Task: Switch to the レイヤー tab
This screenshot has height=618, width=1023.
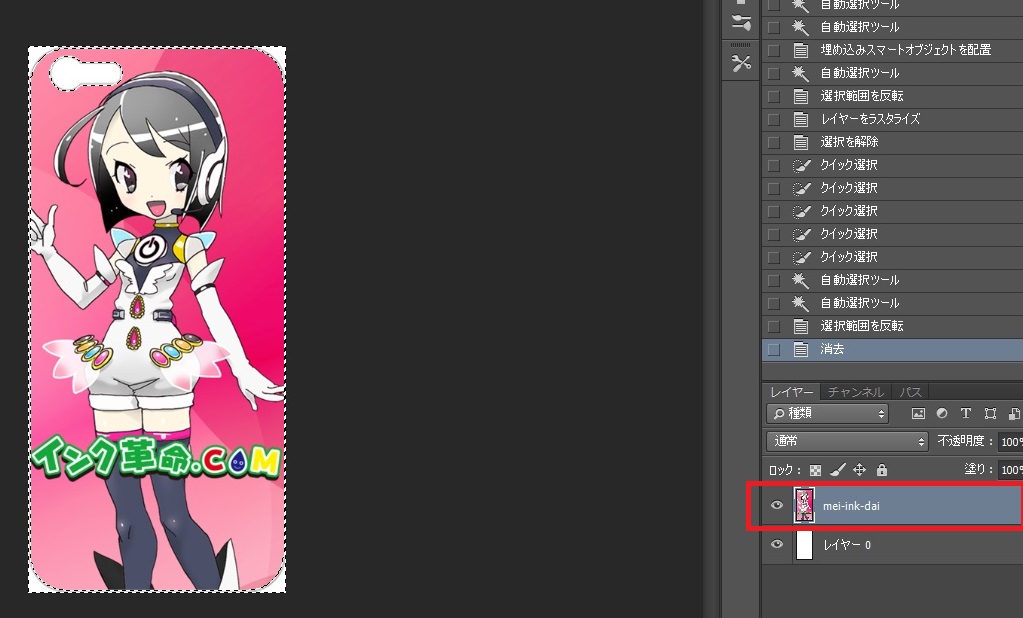Action: [x=791, y=392]
